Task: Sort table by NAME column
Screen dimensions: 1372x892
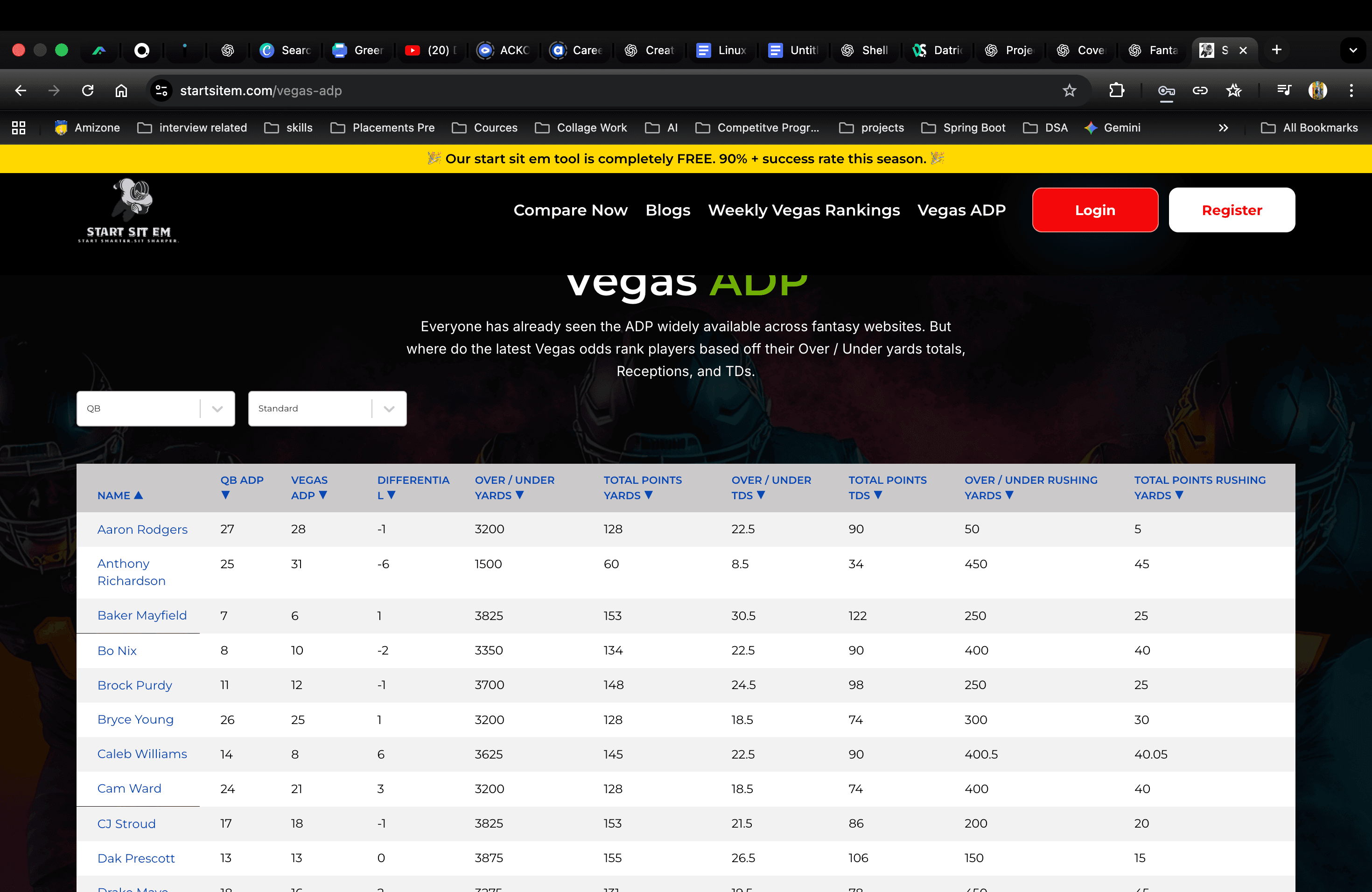Action: tap(120, 495)
